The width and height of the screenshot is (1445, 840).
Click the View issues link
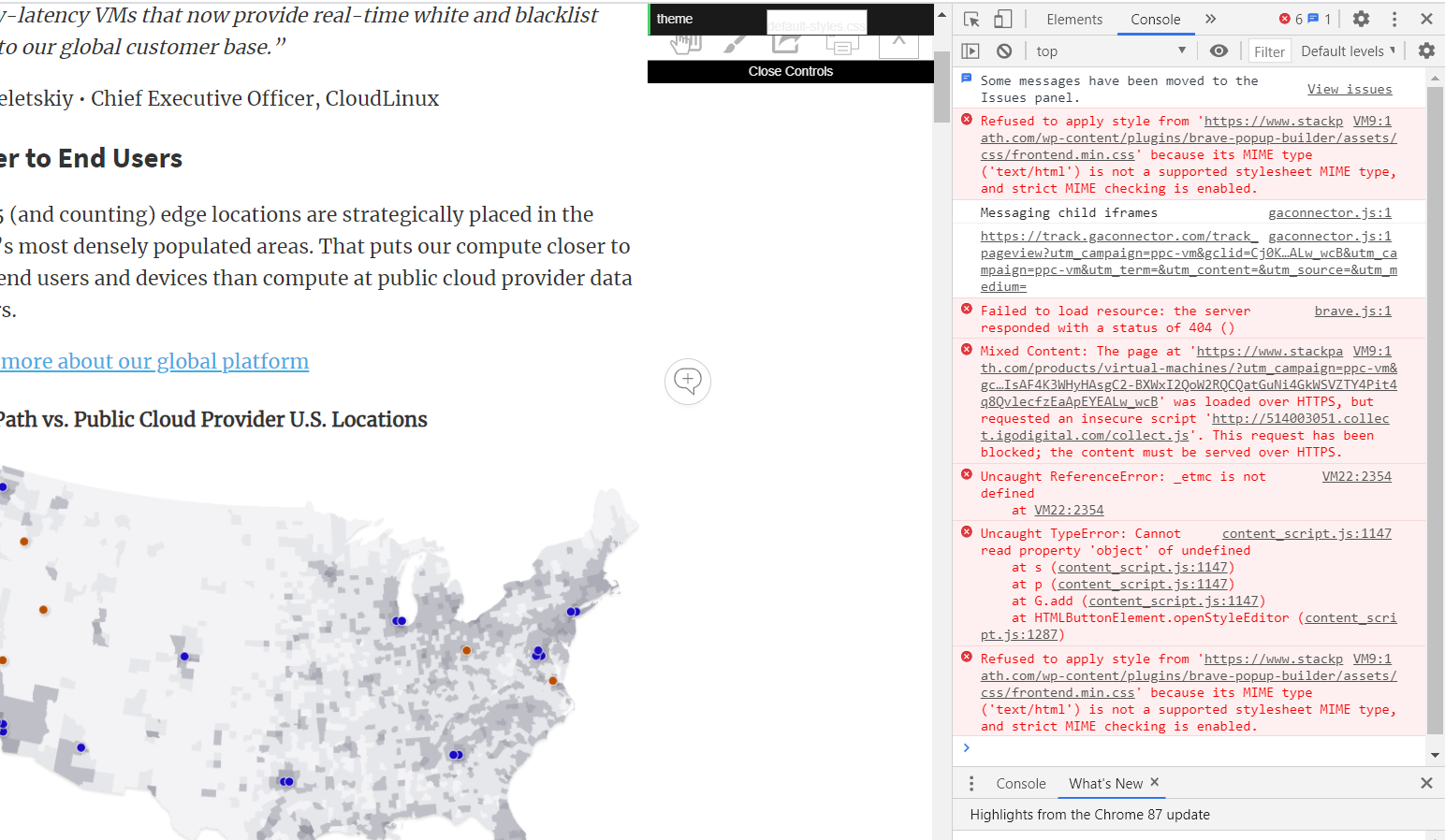coord(1350,89)
